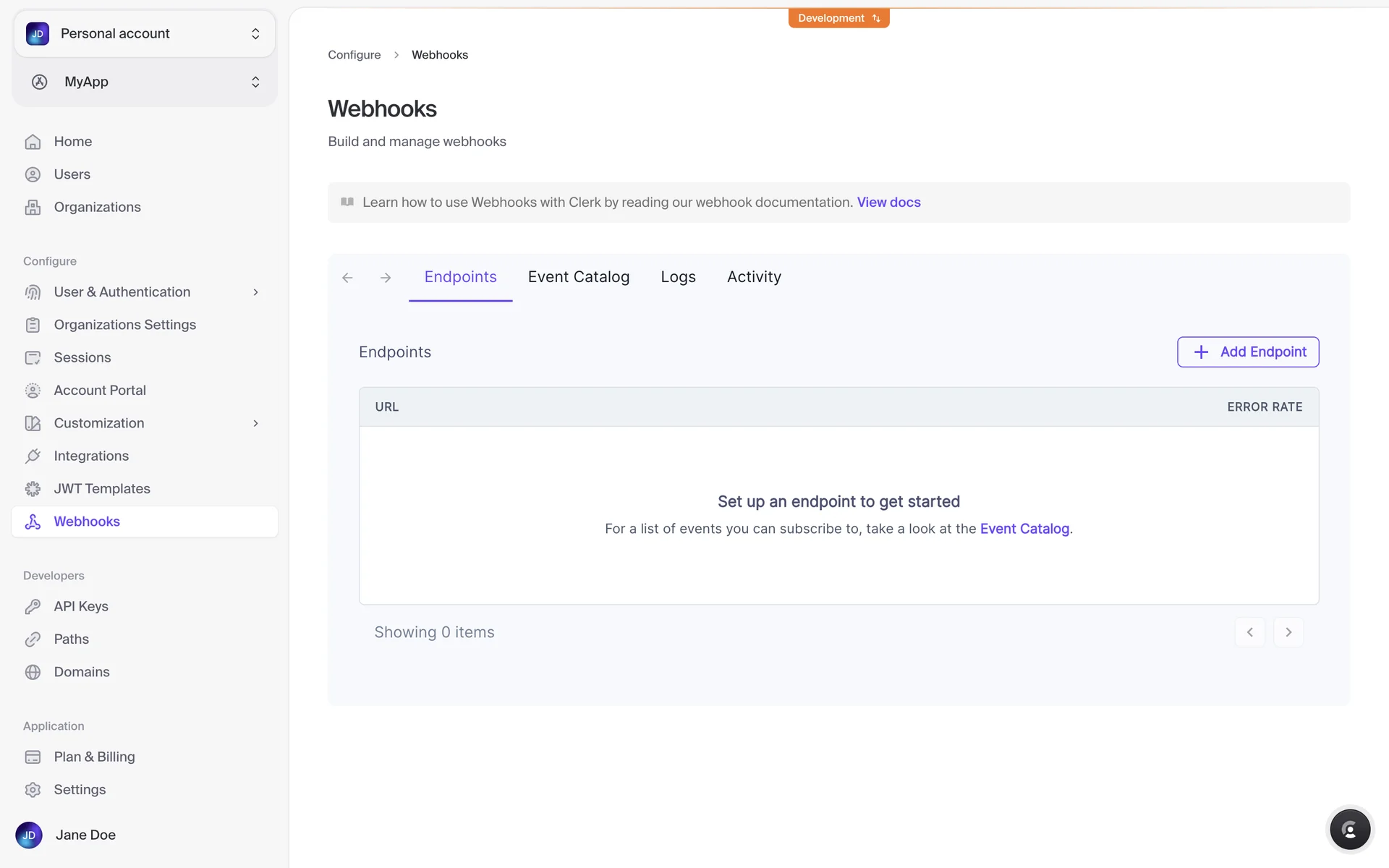
Task: Click the Domains globe icon
Action: 33,672
